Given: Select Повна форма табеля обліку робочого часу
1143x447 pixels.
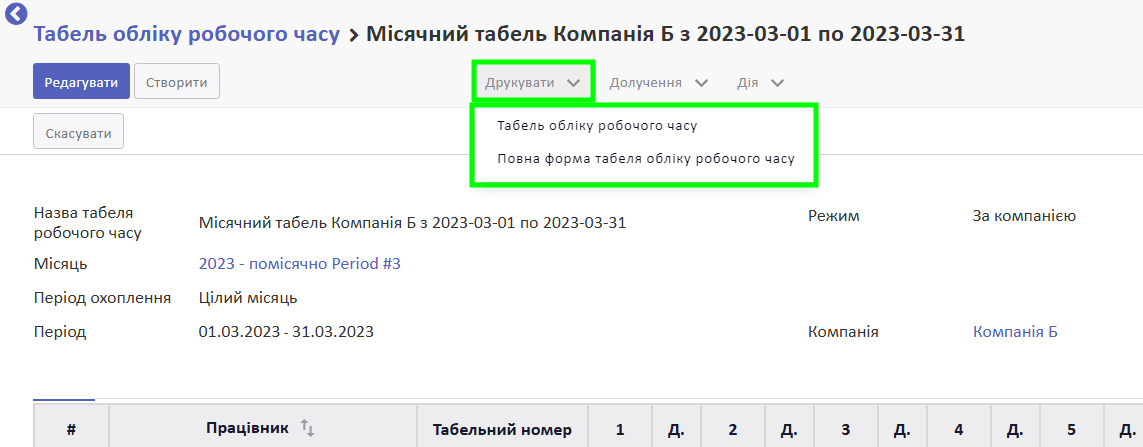Looking at the screenshot, I should (x=645, y=158).
